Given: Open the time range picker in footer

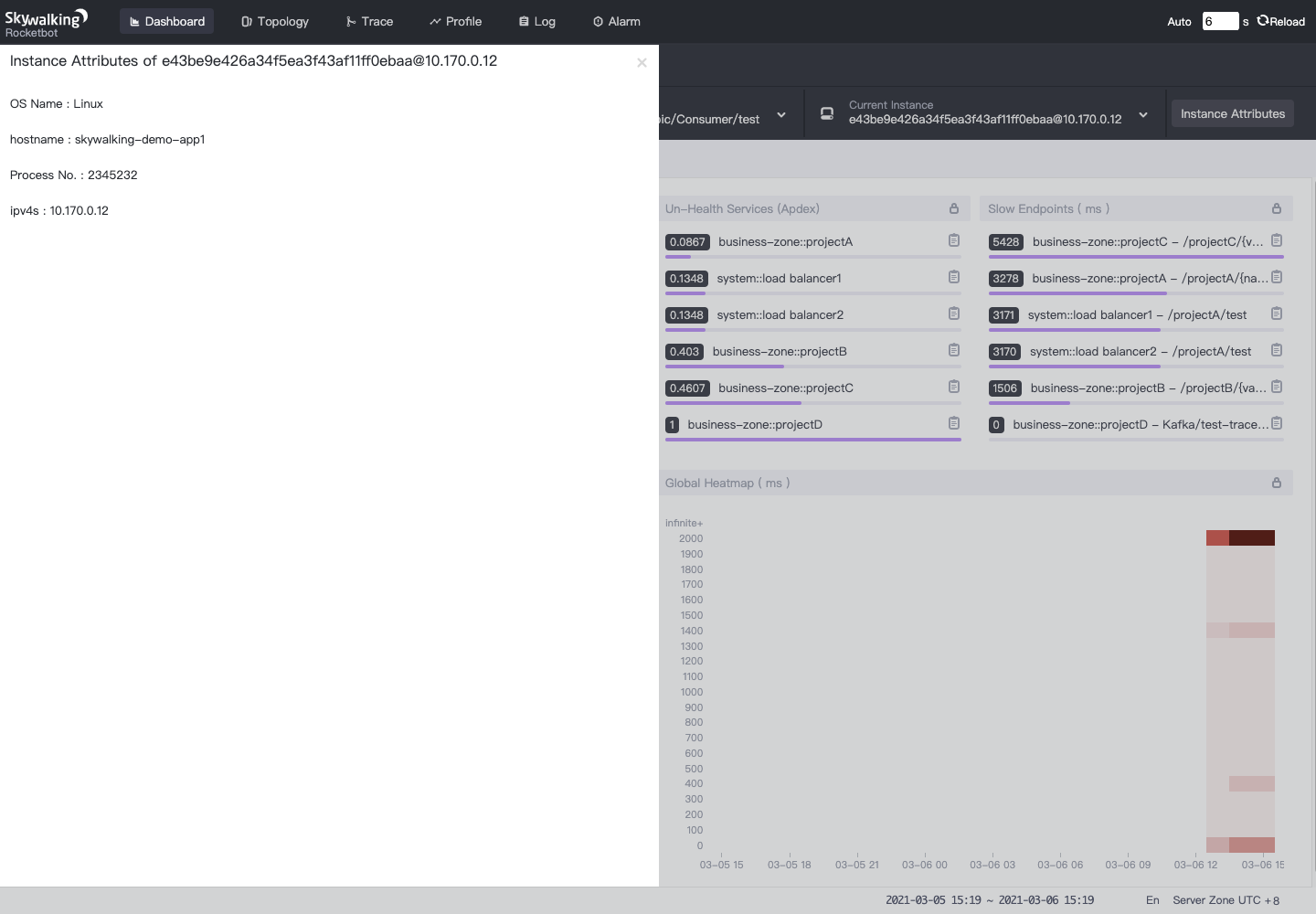Looking at the screenshot, I should coord(990,900).
